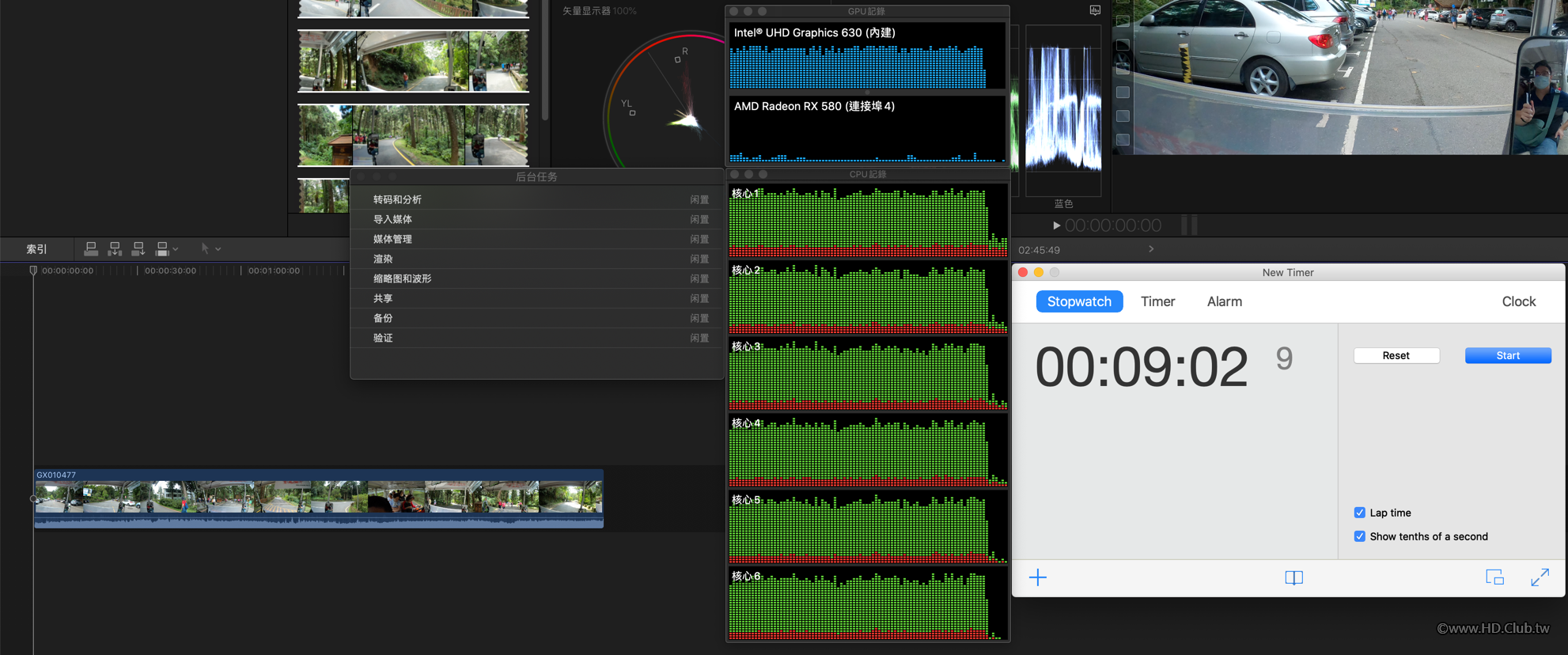Image resolution: width=1568 pixels, height=655 pixels.
Task: Click the AMD Radeon RX 580 GPU graph
Action: click(x=867, y=129)
